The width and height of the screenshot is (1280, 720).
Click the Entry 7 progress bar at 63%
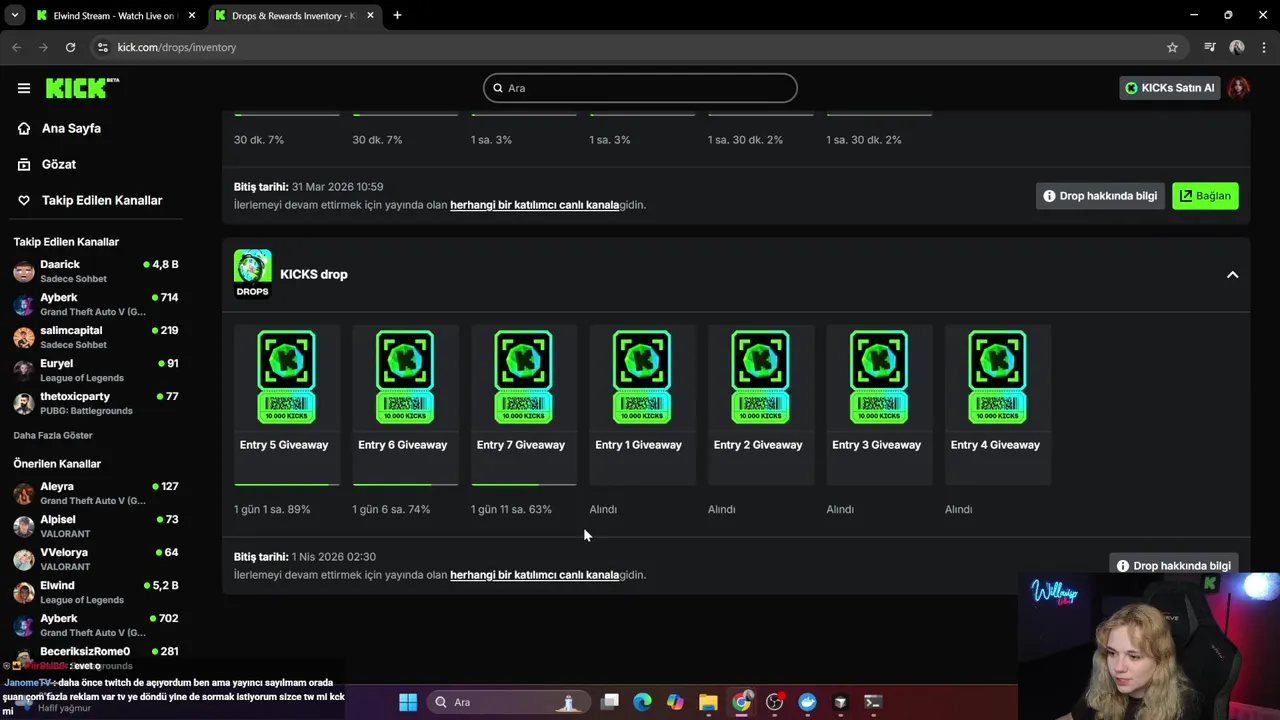524,485
